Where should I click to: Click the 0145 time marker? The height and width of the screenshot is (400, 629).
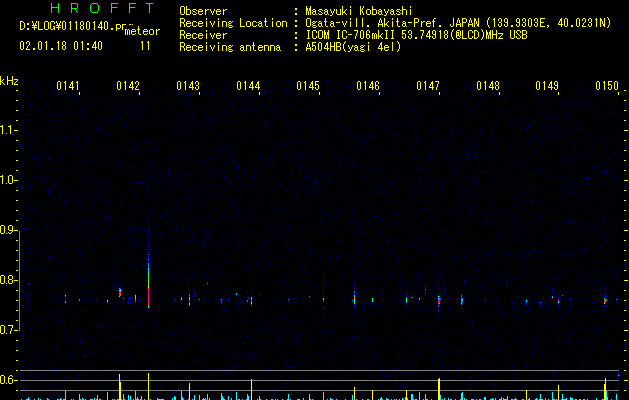click(x=308, y=86)
